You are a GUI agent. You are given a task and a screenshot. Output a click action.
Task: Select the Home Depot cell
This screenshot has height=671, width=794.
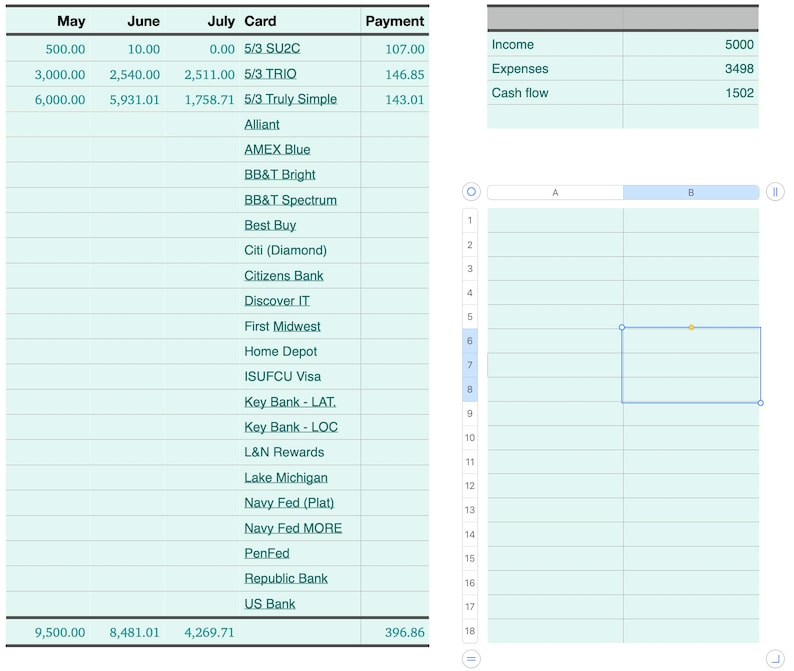point(300,351)
